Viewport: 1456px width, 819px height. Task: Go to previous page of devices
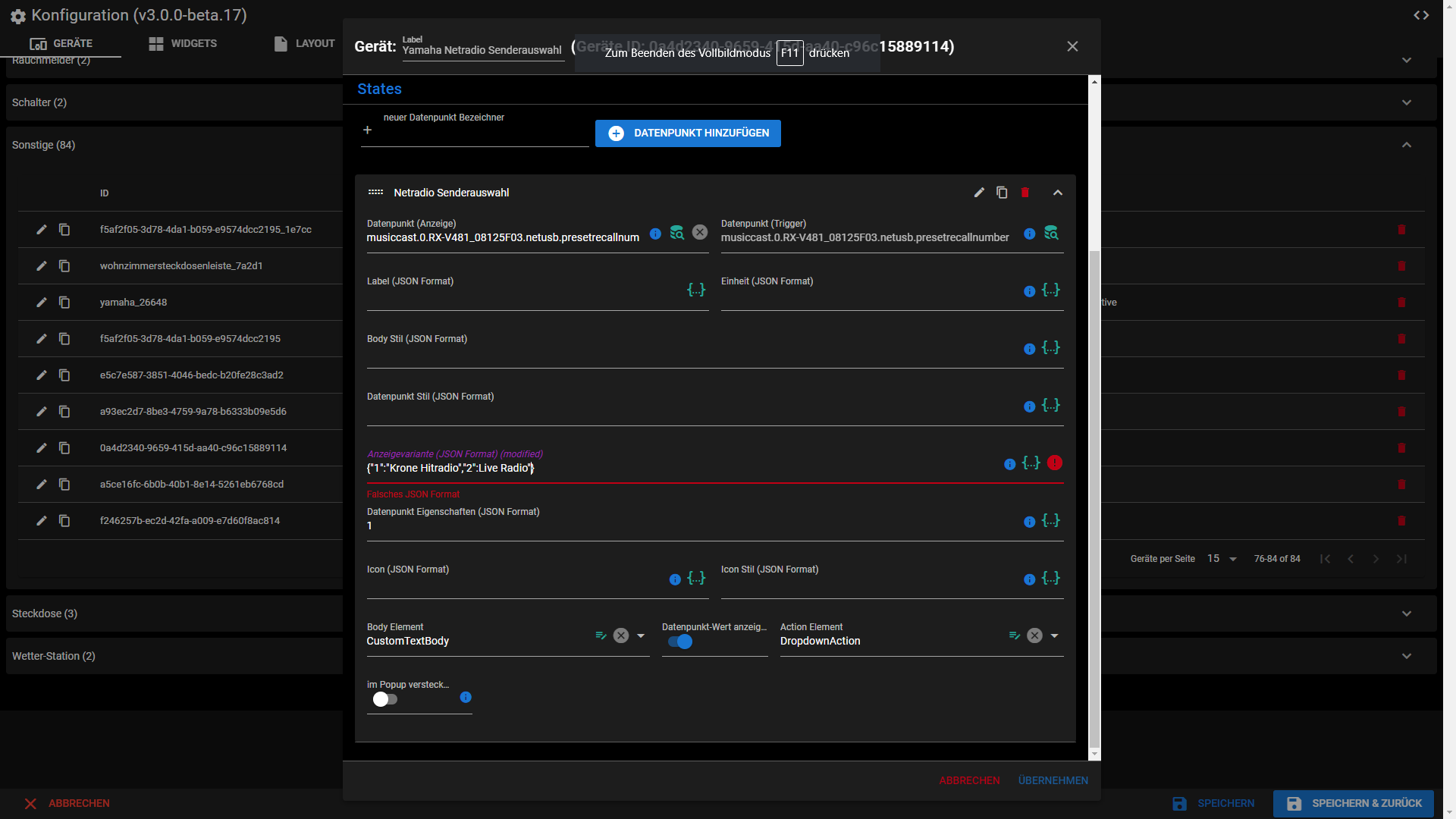1351,559
